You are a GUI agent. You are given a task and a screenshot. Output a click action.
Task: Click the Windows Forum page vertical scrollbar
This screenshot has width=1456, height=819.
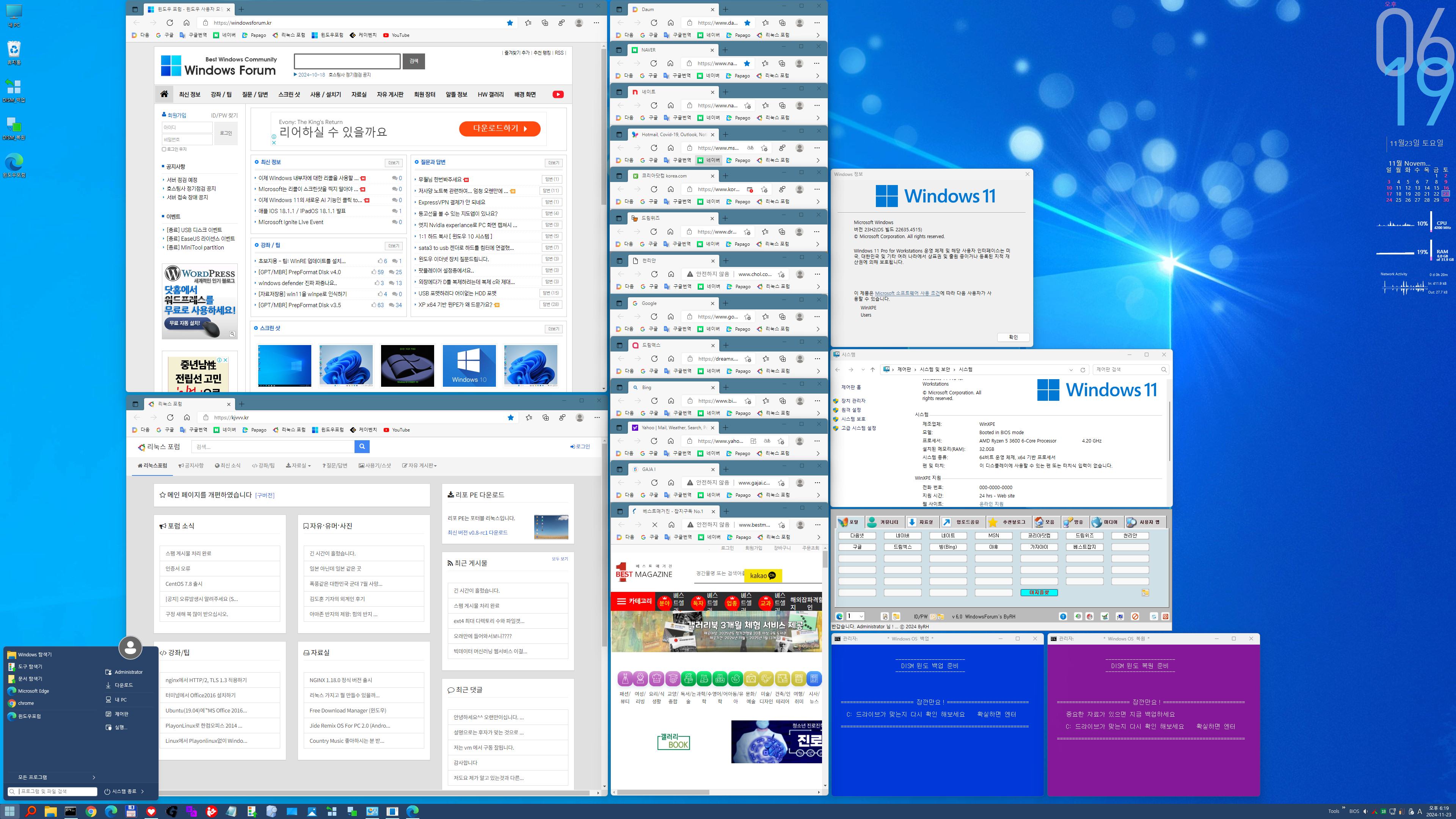(604, 217)
